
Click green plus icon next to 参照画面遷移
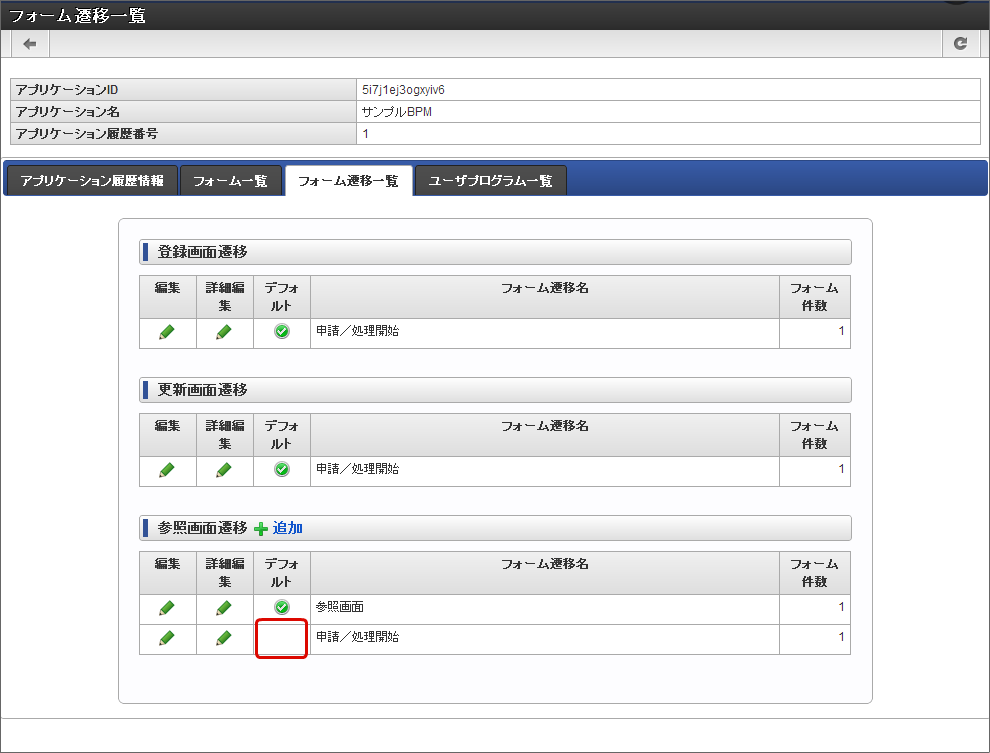click(x=261, y=529)
